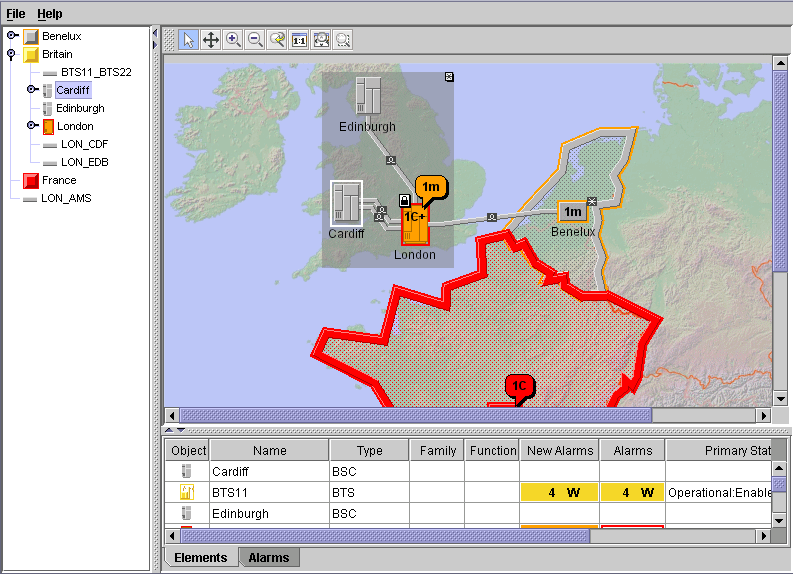Click the New Alarms column header
793x574 pixels.
click(x=560, y=451)
